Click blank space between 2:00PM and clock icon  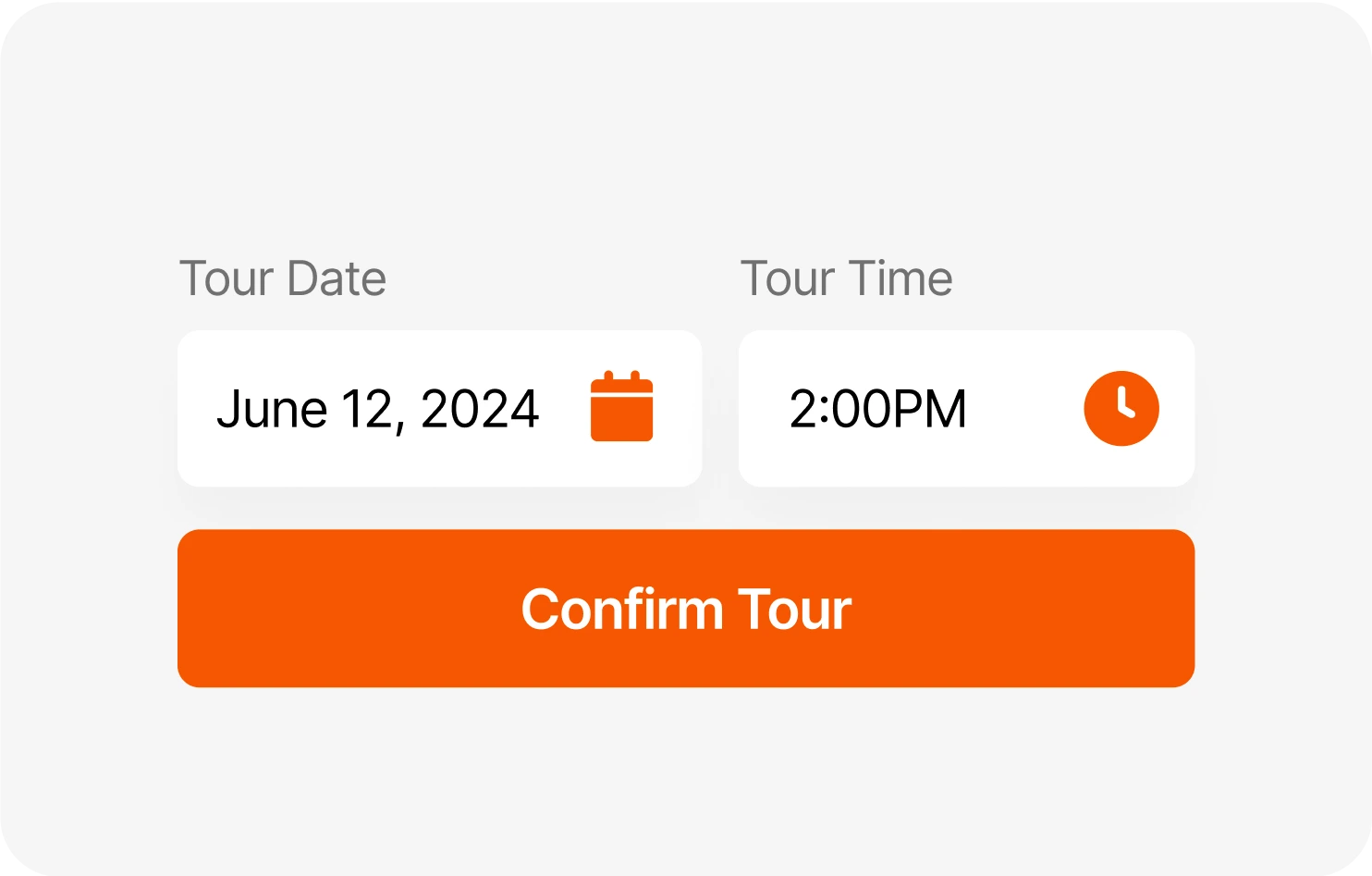(x=1024, y=409)
